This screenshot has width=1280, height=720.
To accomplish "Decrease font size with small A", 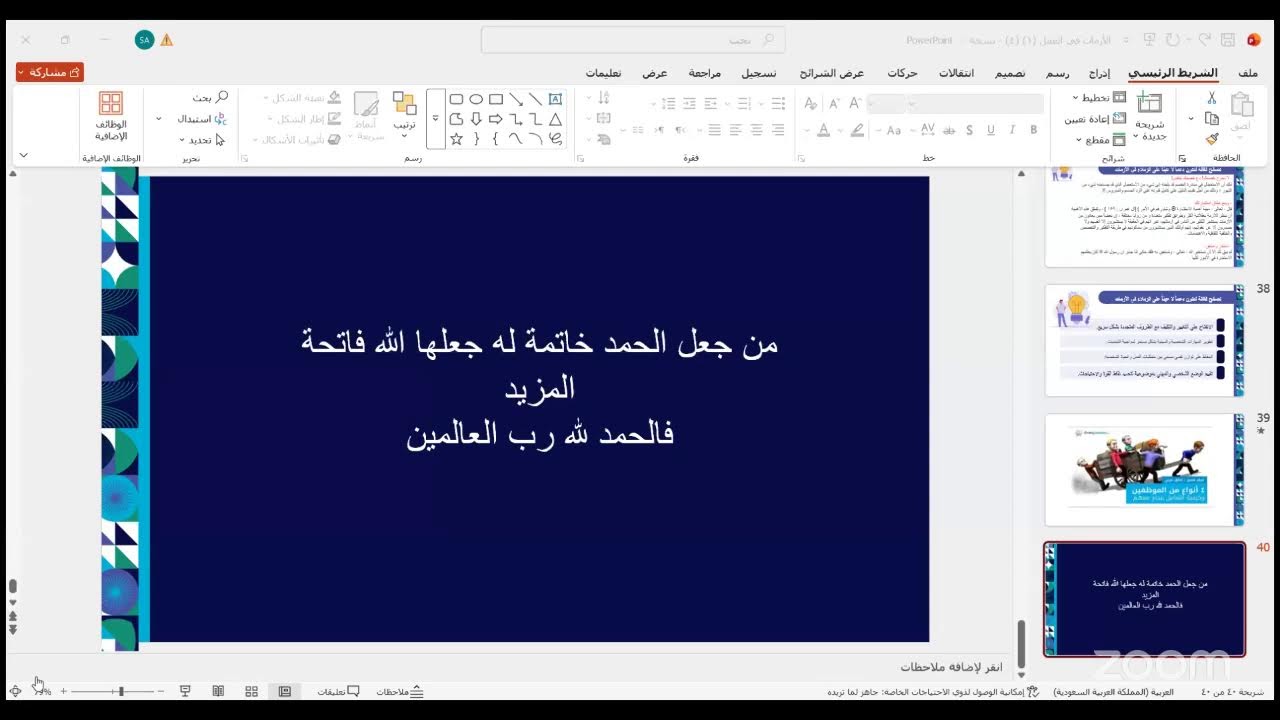I will pos(834,103).
